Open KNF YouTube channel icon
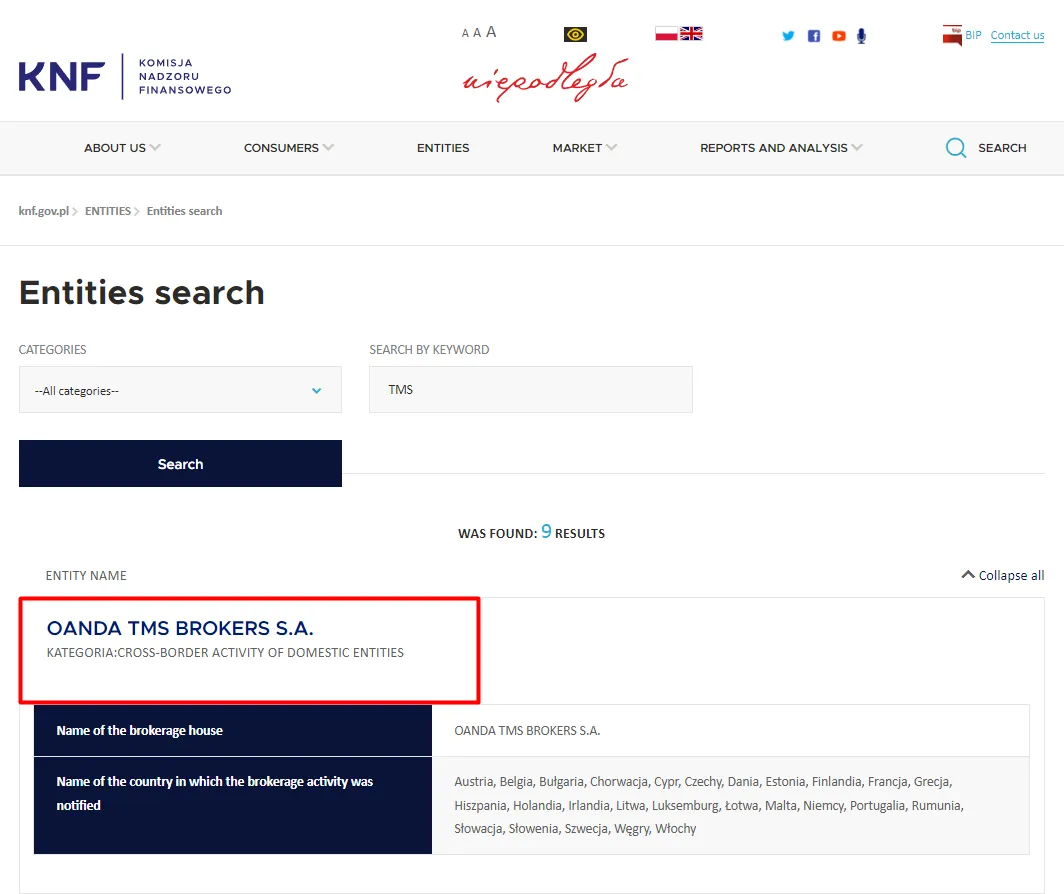This screenshot has width=1064, height=894. (x=839, y=36)
